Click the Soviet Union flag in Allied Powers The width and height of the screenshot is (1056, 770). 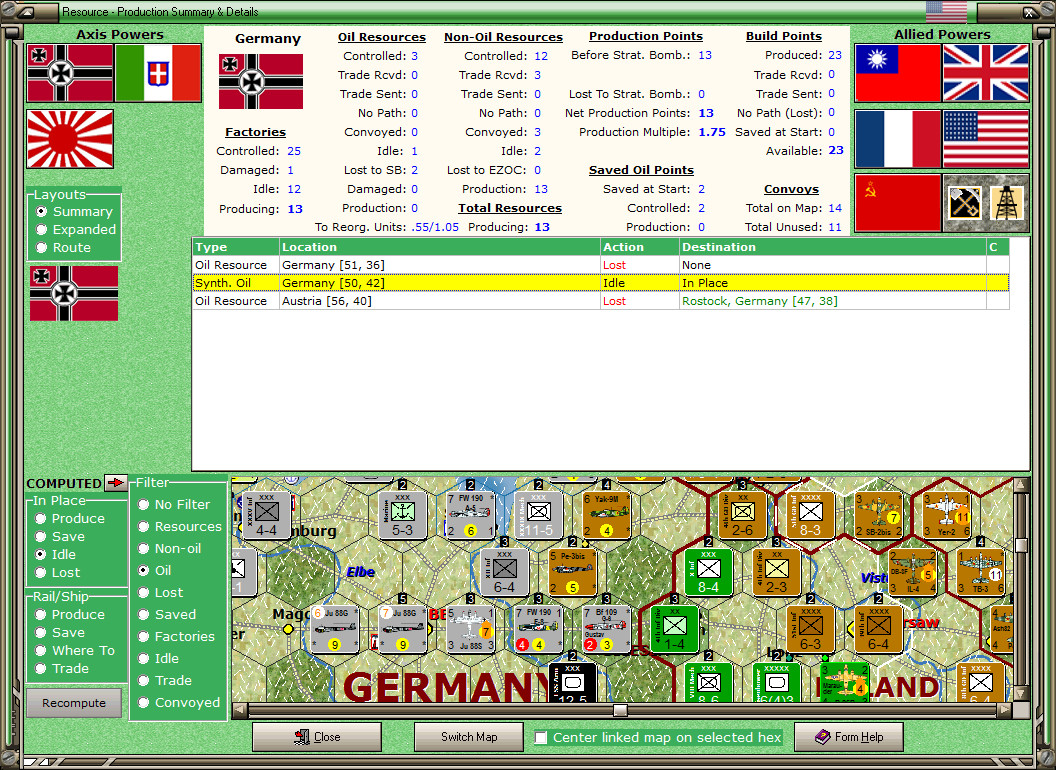(x=898, y=201)
